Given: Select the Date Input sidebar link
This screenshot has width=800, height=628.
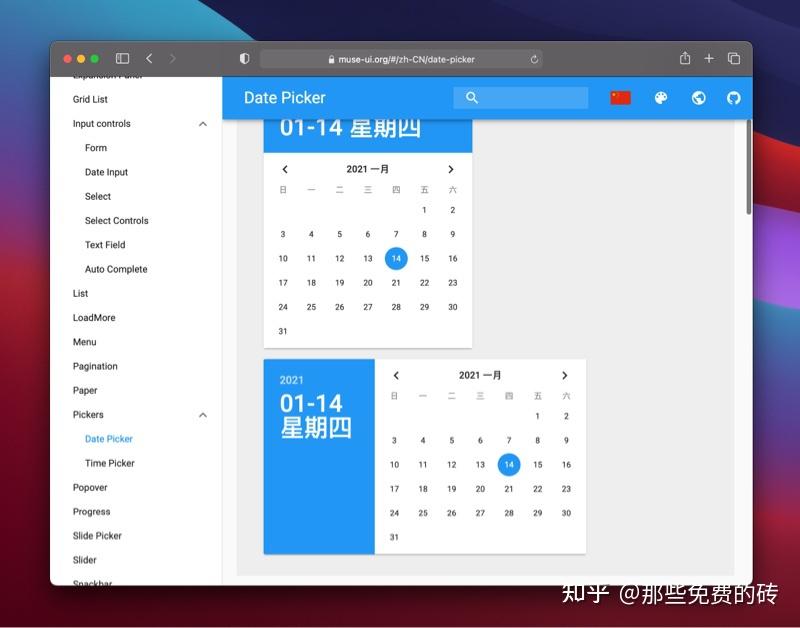Looking at the screenshot, I should pyautogui.click(x=107, y=172).
